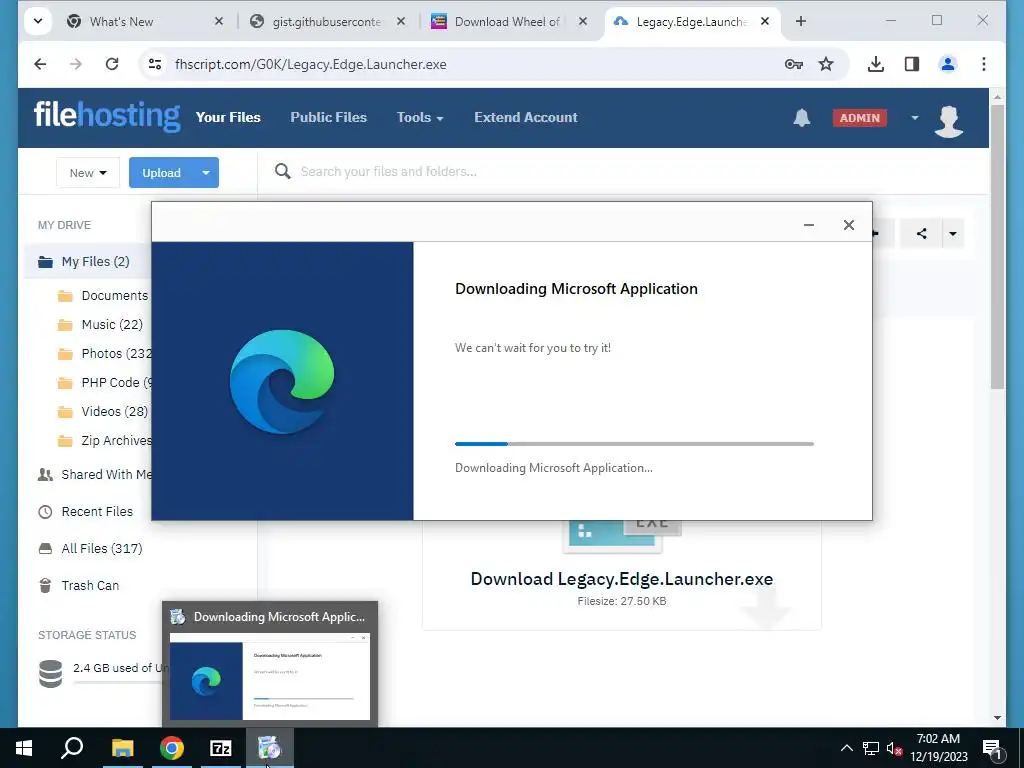
Task: Click the user avatar icon in header
Action: click(948, 121)
